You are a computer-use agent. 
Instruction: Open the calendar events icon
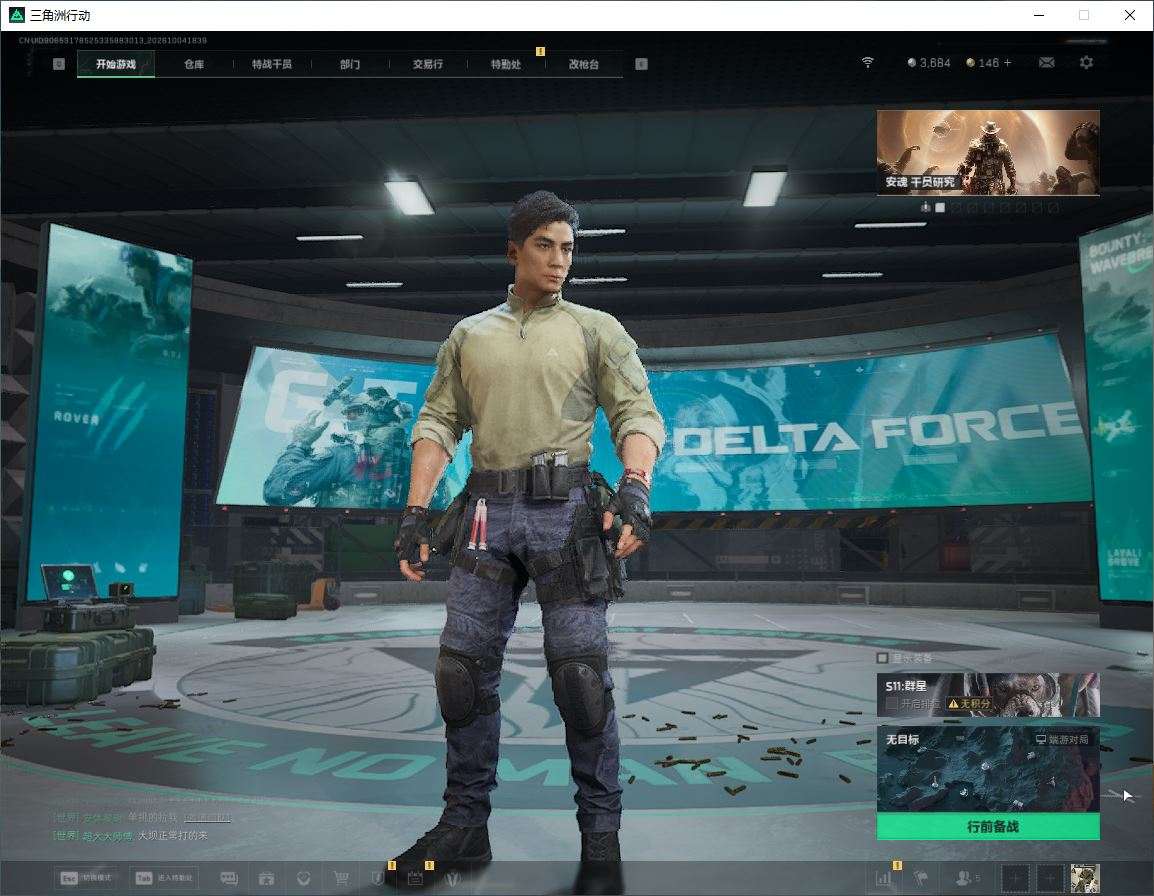(415, 878)
